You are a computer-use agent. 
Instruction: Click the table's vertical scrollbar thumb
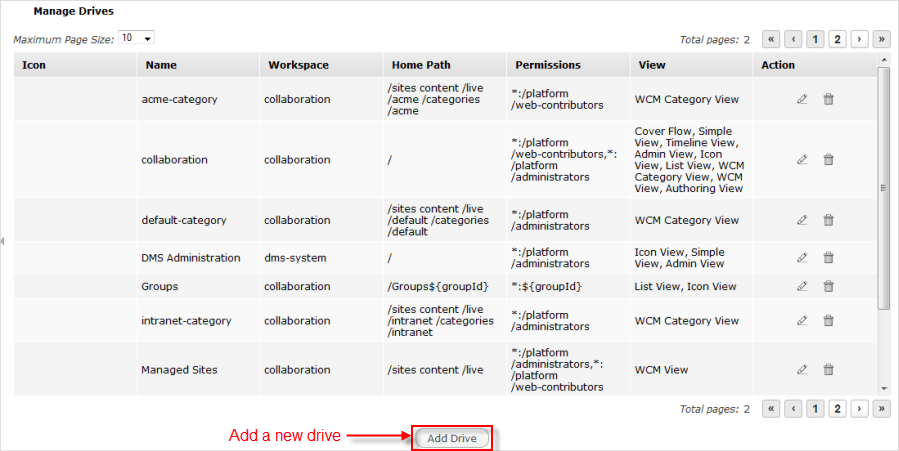[x=884, y=187]
